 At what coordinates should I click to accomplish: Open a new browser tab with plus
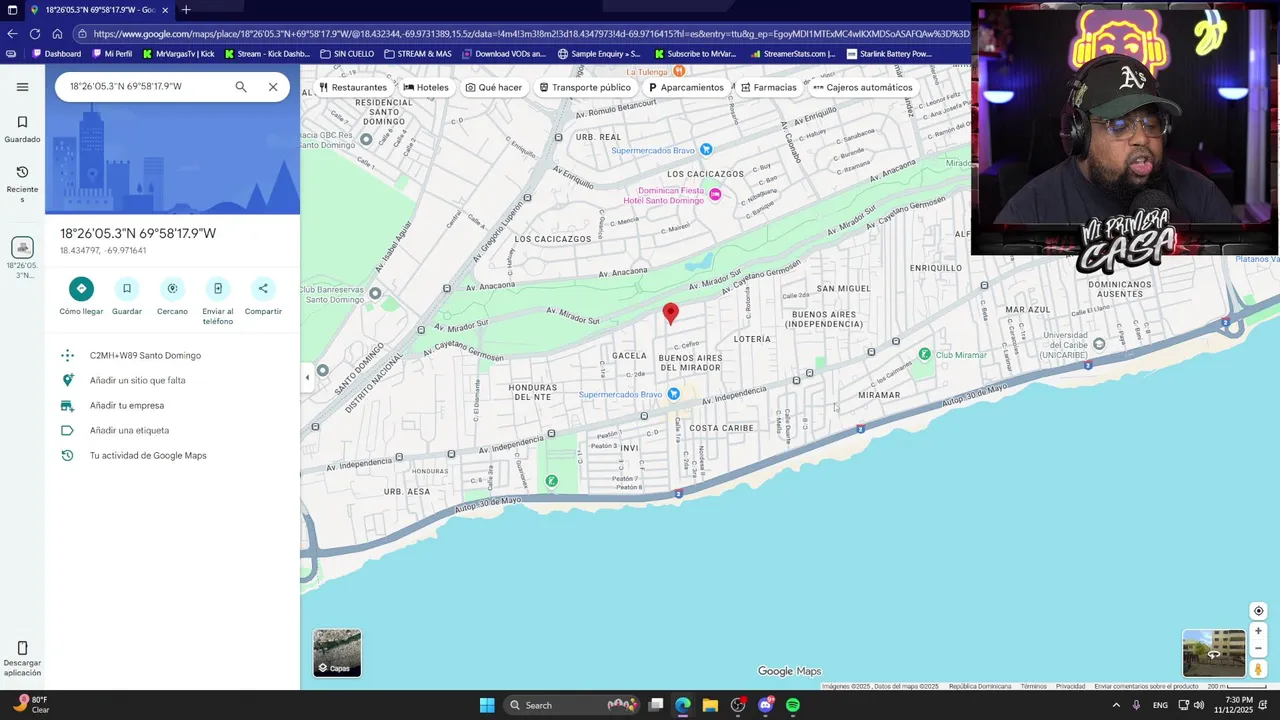point(186,10)
